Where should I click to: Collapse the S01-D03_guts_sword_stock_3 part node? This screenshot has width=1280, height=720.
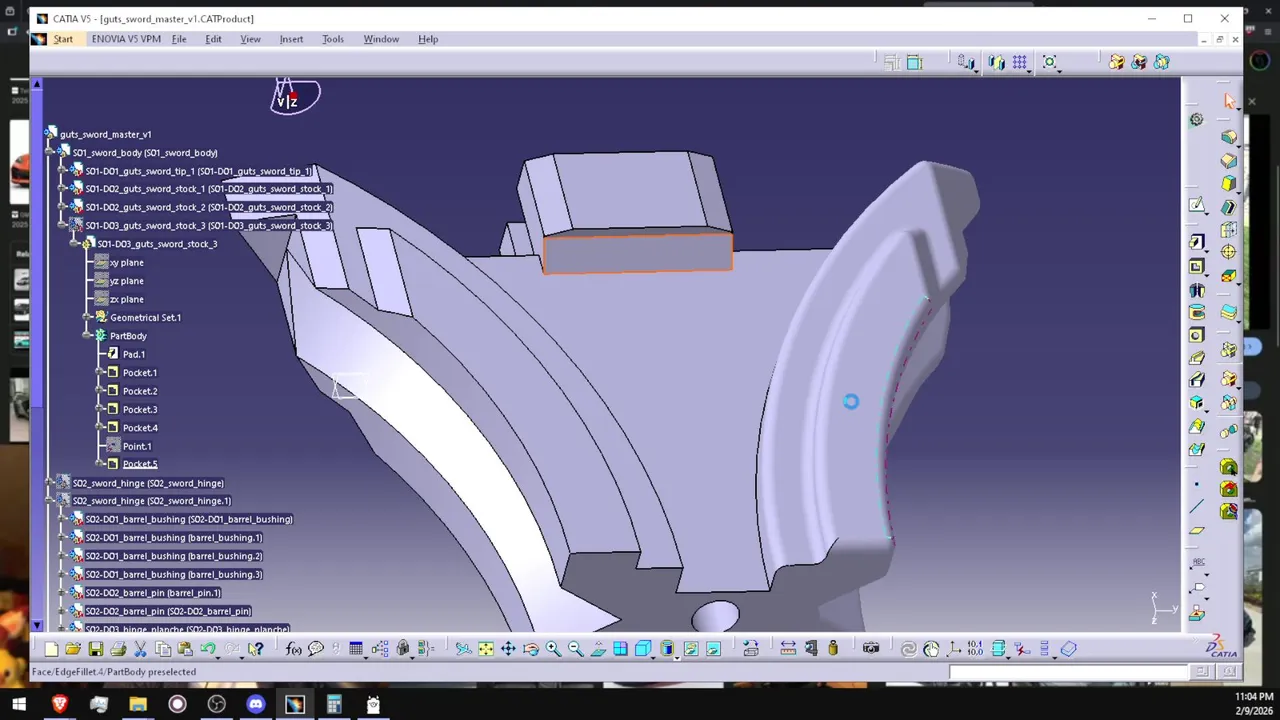coord(75,244)
